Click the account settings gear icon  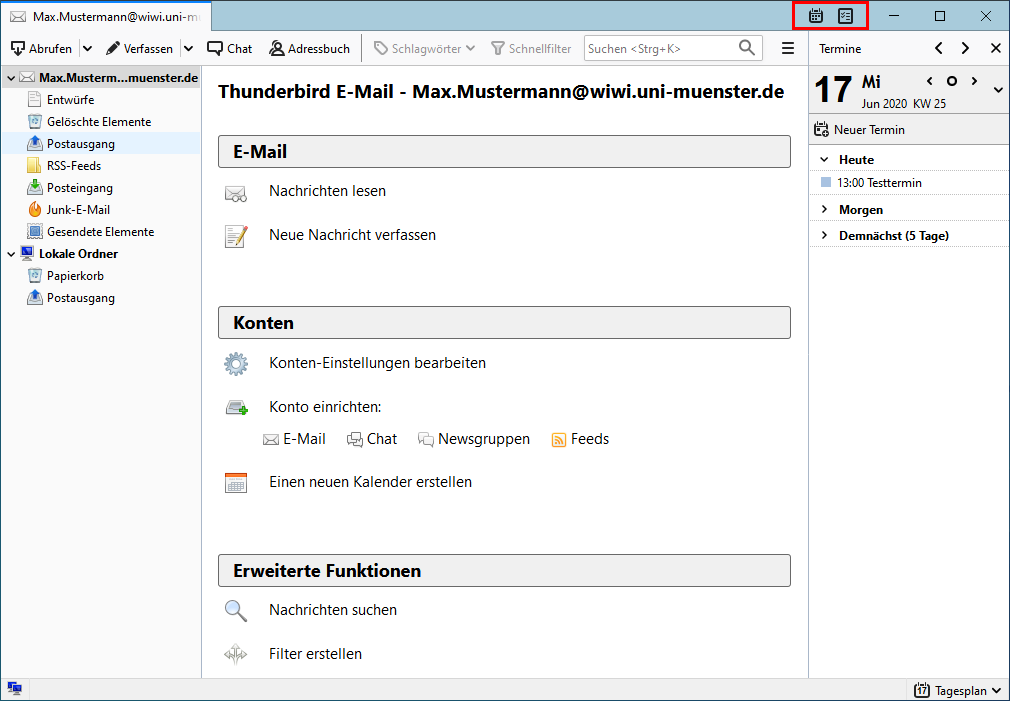pyautogui.click(x=236, y=364)
